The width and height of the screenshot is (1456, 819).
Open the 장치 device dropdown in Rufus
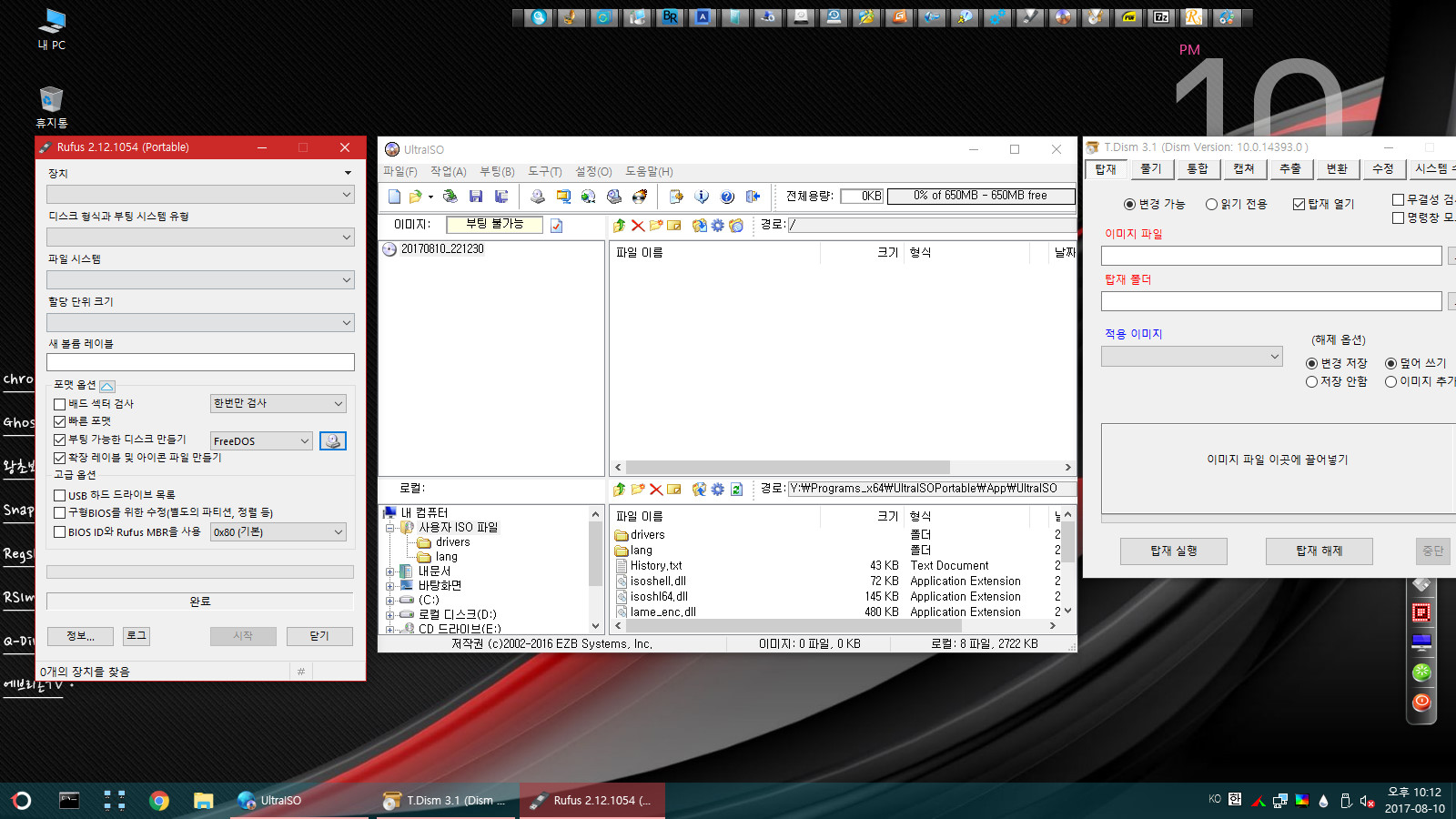click(x=200, y=194)
